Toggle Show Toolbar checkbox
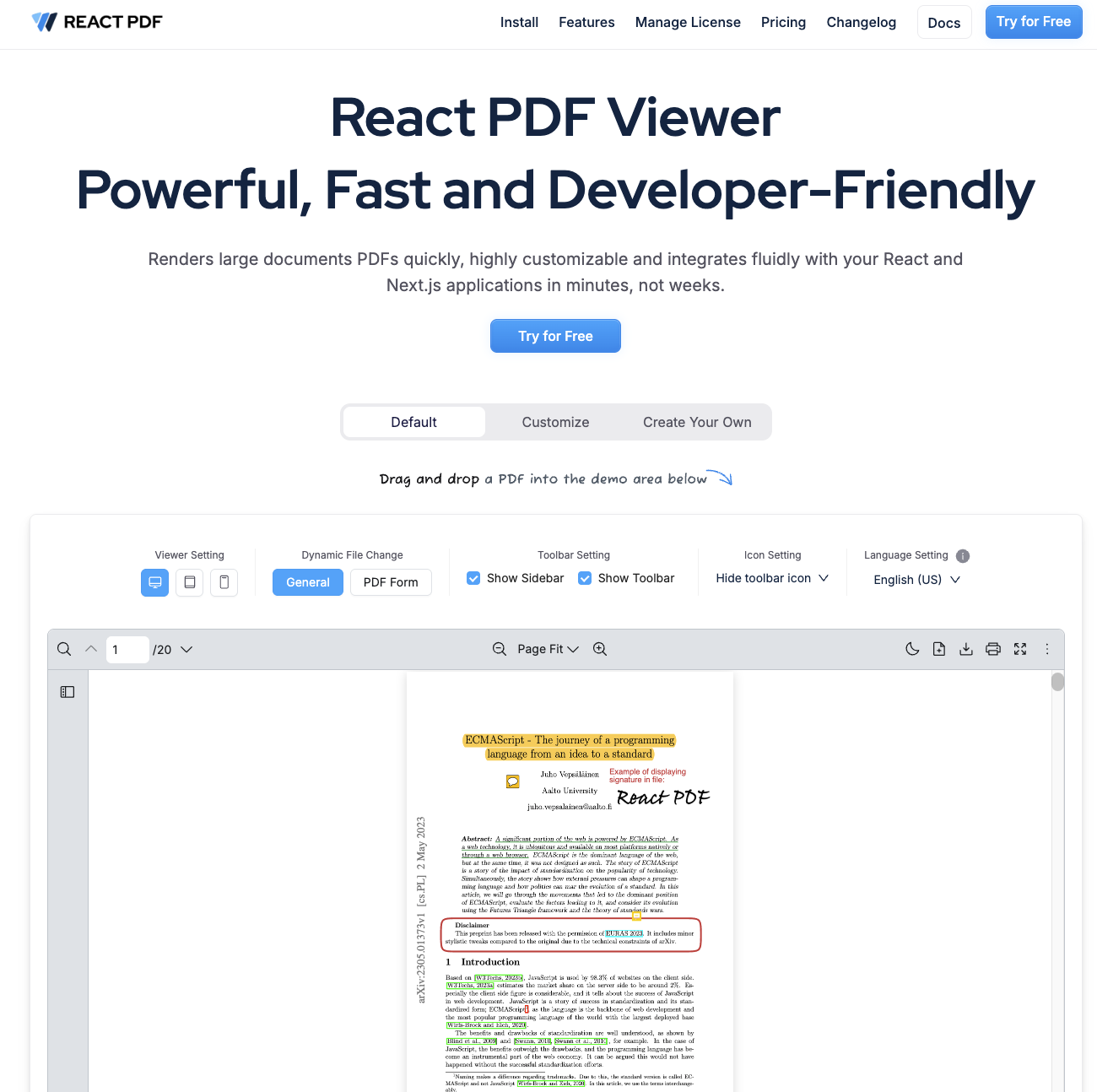1097x1092 pixels. click(x=585, y=578)
